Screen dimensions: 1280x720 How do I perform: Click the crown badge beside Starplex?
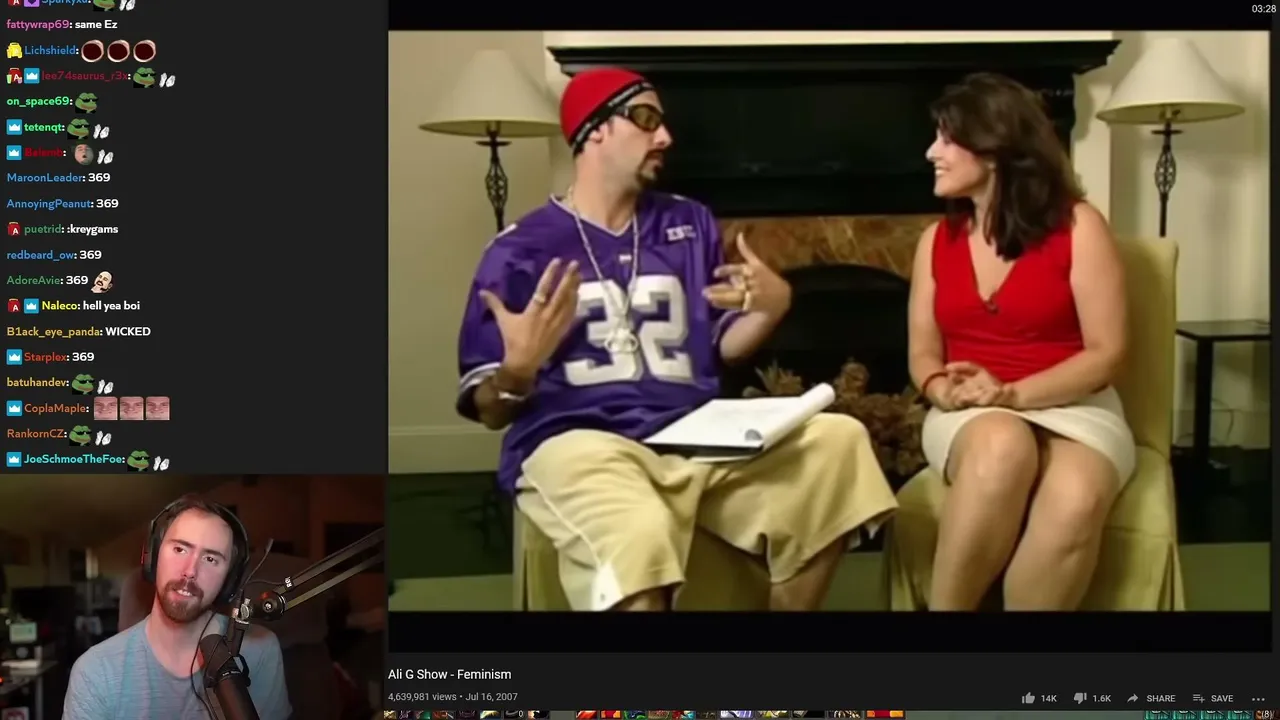click(x=14, y=357)
